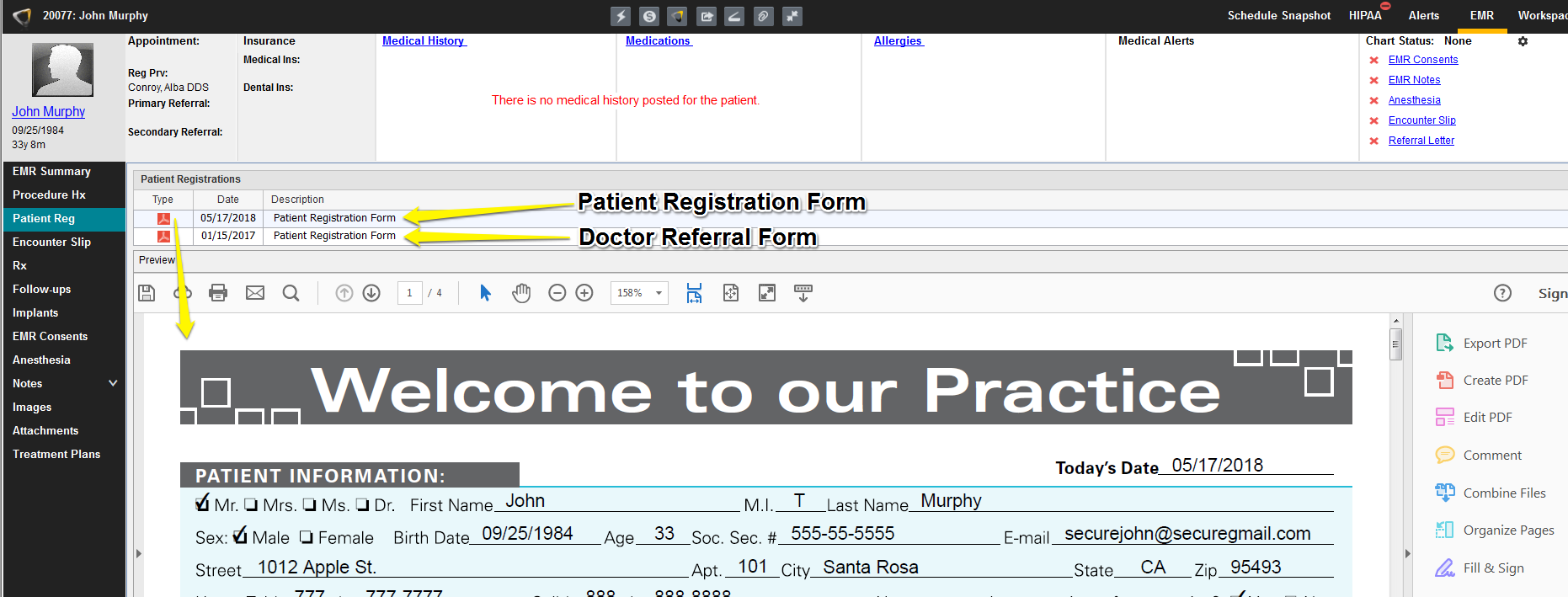The image size is (1568, 597).
Task: Click the PDF page number field
Action: click(x=409, y=293)
